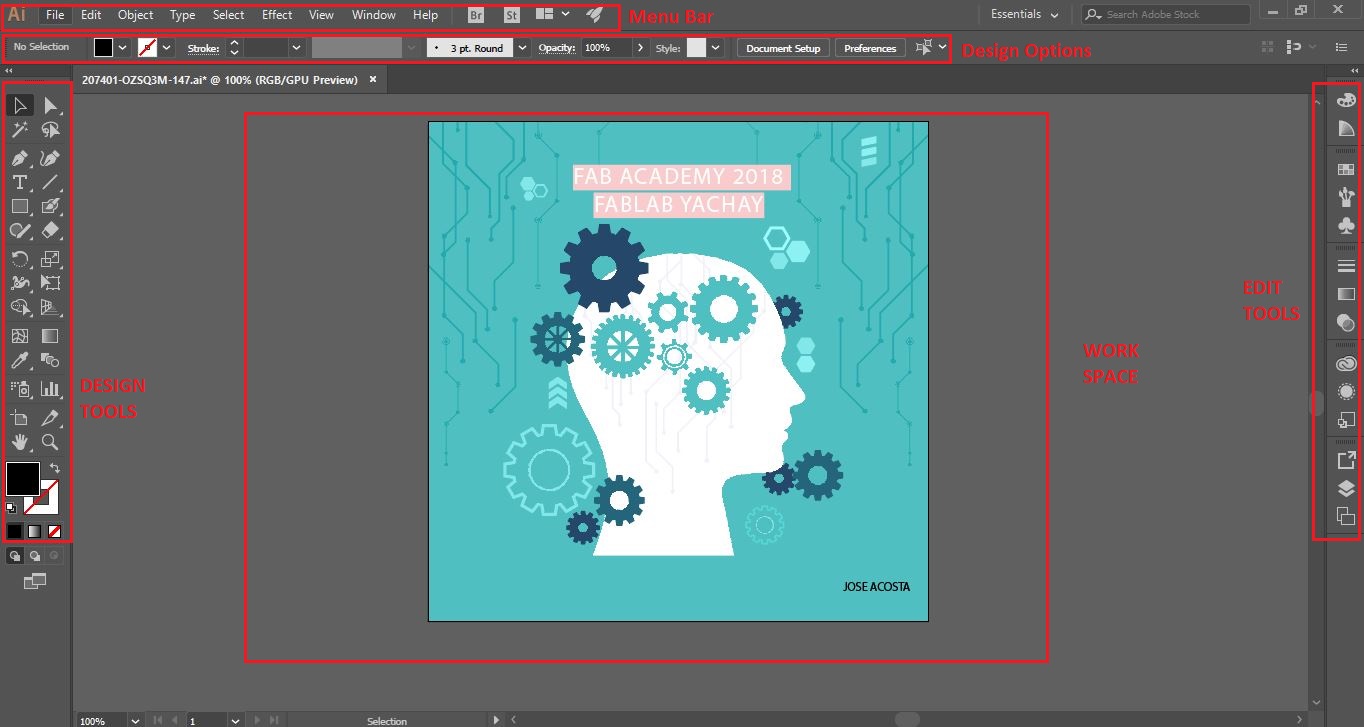The image size is (1364, 727).
Task: Click the Preferences button
Action: (870, 48)
